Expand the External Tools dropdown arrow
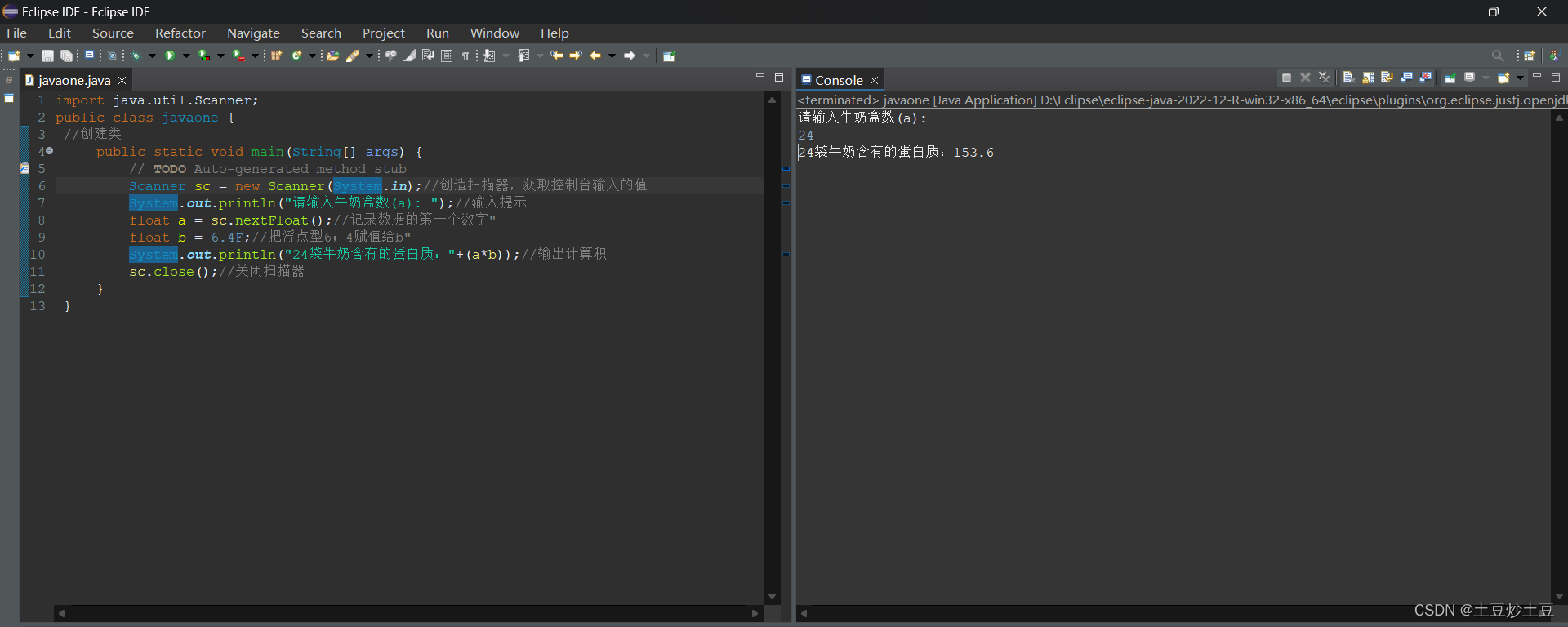This screenshot has height=627, width=1568. click(x=255, y=56)
